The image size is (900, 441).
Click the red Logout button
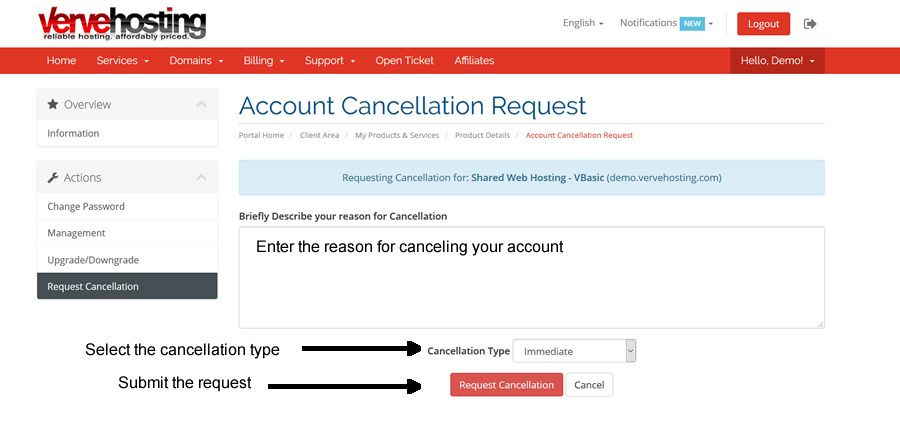(763, 24)
